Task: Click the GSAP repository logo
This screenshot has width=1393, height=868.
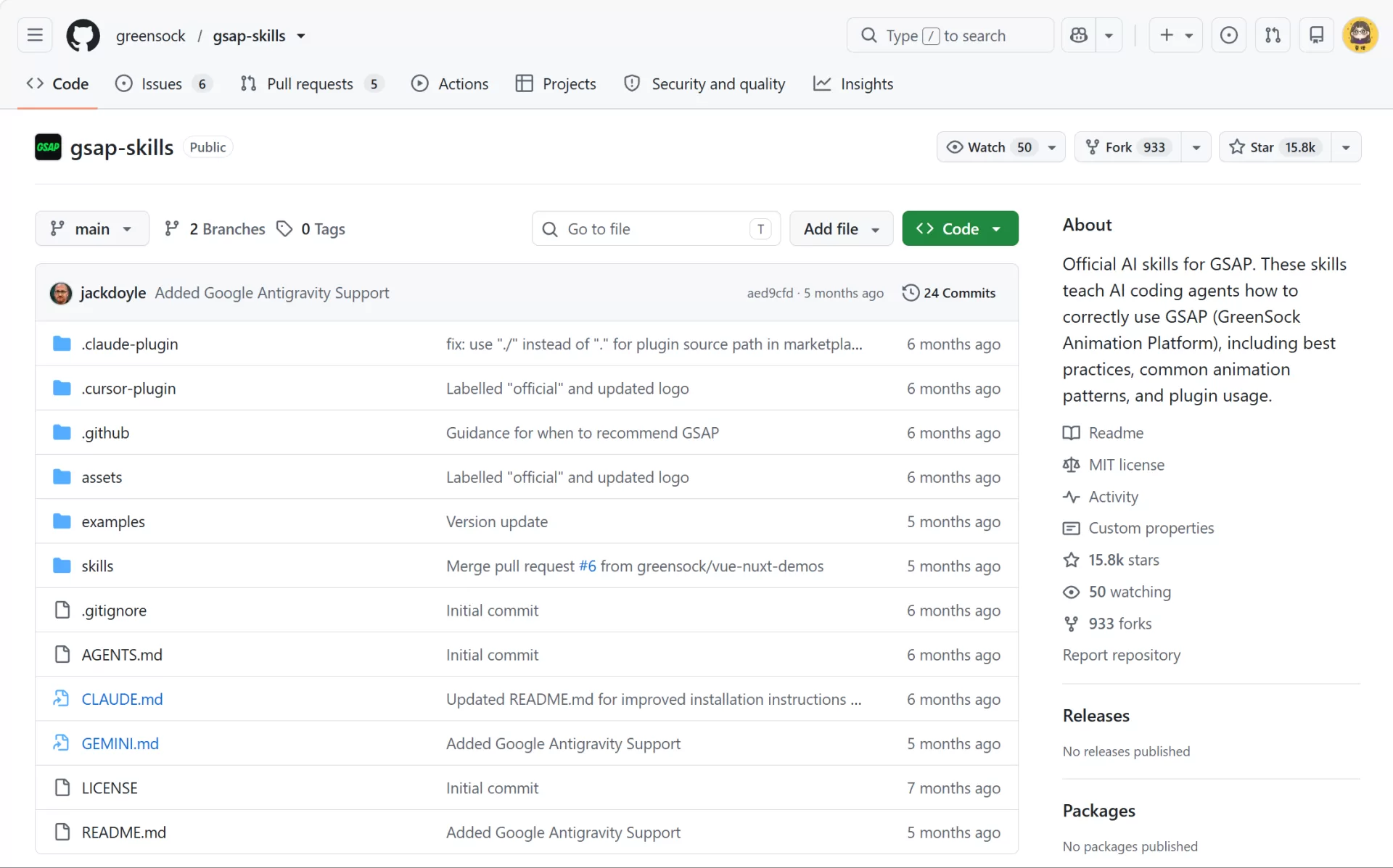Action: pos(48,147)
